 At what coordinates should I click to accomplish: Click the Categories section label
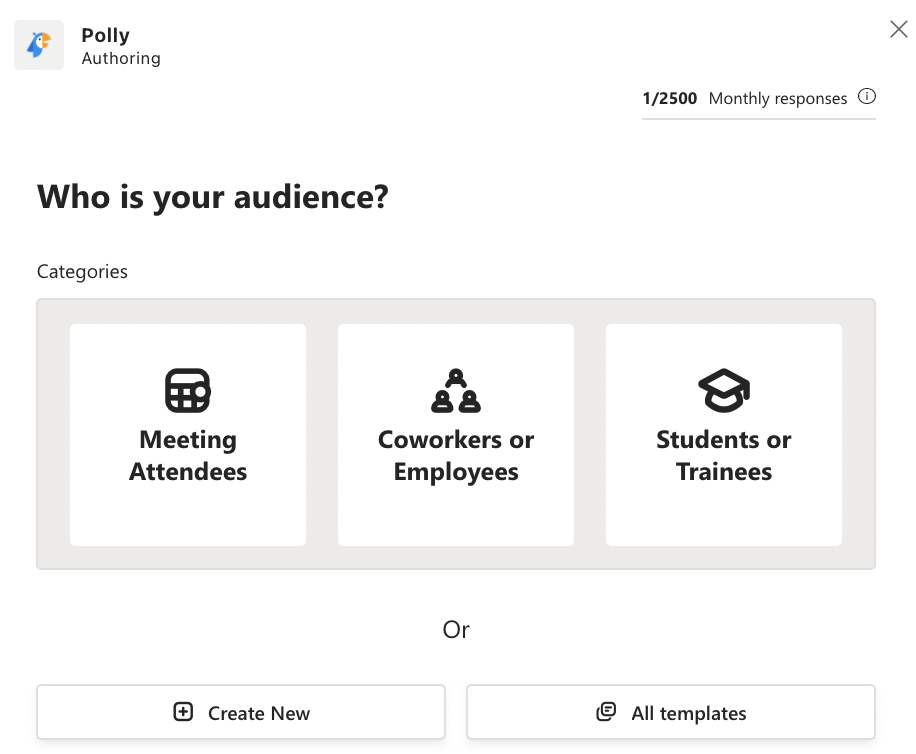tap(82, 271)
